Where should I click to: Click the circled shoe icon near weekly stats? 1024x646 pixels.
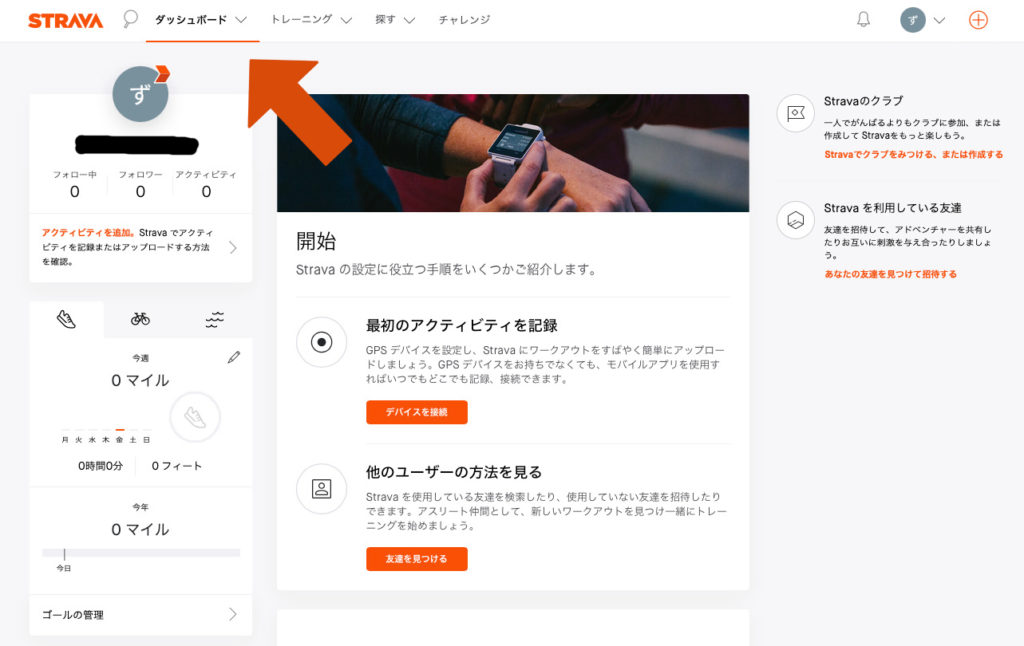click(195, 417)
